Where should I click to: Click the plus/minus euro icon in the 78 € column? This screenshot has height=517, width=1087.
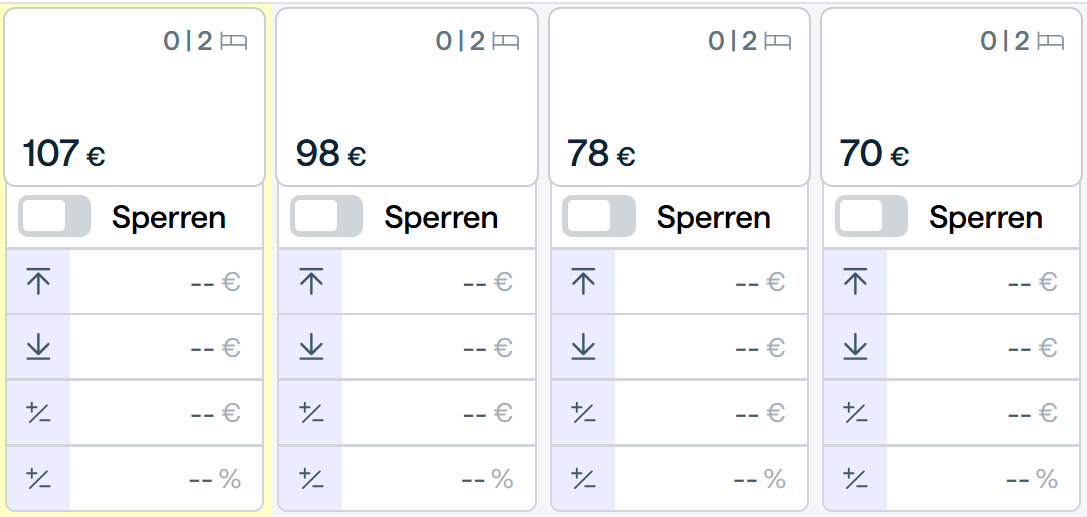point(583,412)
